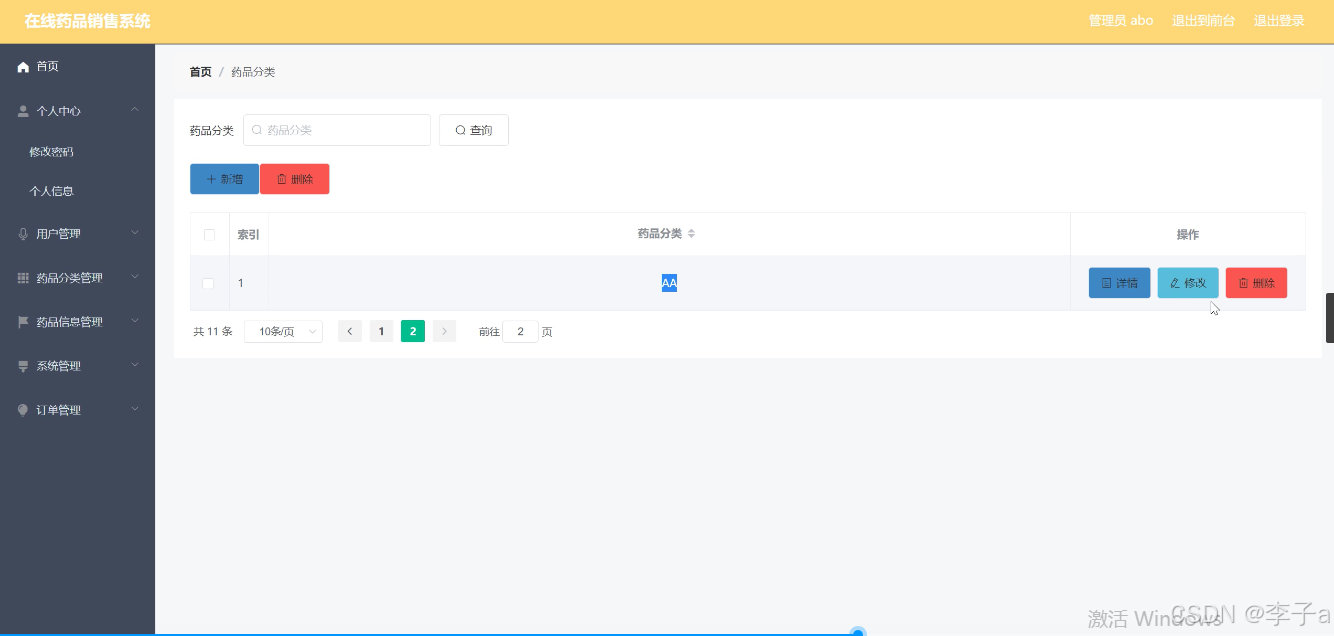Screen dimensions: 1334x636
Task: Open the 10条/页 page size dropdown
Action: point(283,332)
